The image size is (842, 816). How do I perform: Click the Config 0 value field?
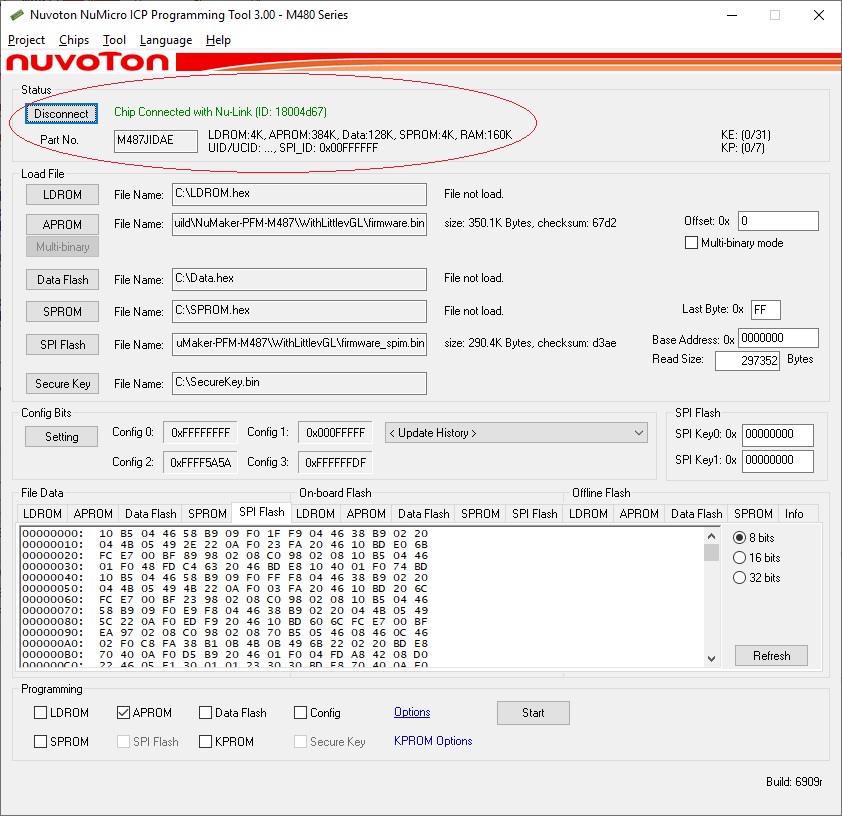(200, 433)
